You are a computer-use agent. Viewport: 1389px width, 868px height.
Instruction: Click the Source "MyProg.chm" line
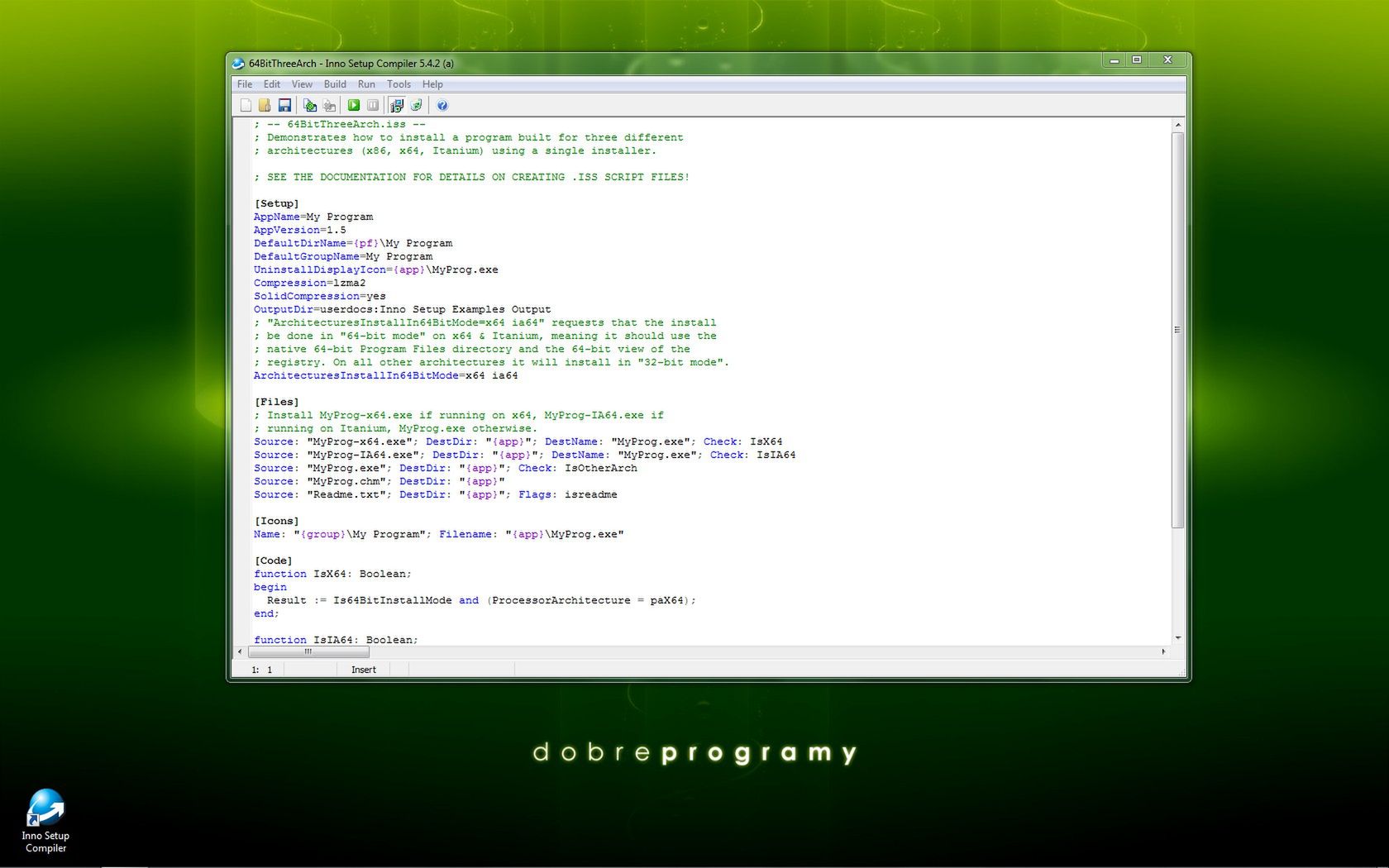(379, 481)
